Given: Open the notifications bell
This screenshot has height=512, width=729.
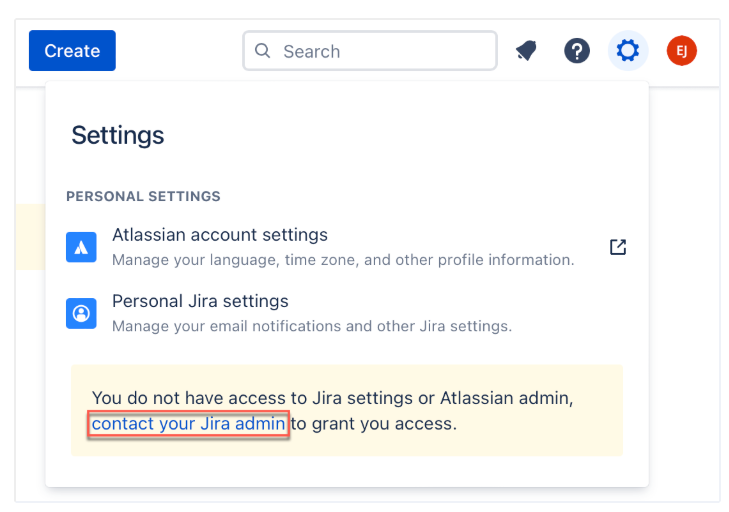Looking at the screenshot, I should pyautogui.click(x=526, y=51).
